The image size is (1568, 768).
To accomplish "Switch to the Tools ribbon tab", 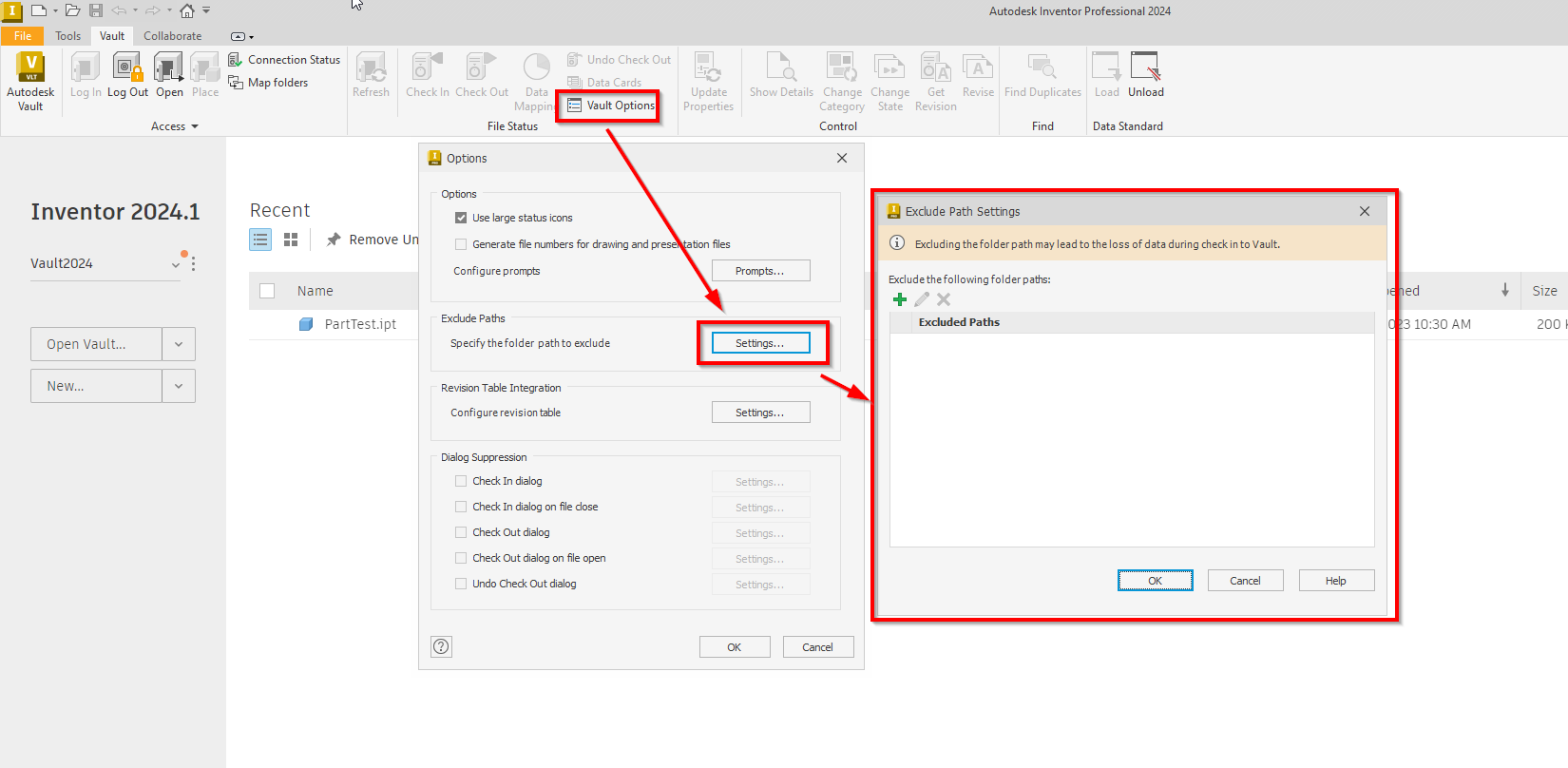I will pos(67,36).
